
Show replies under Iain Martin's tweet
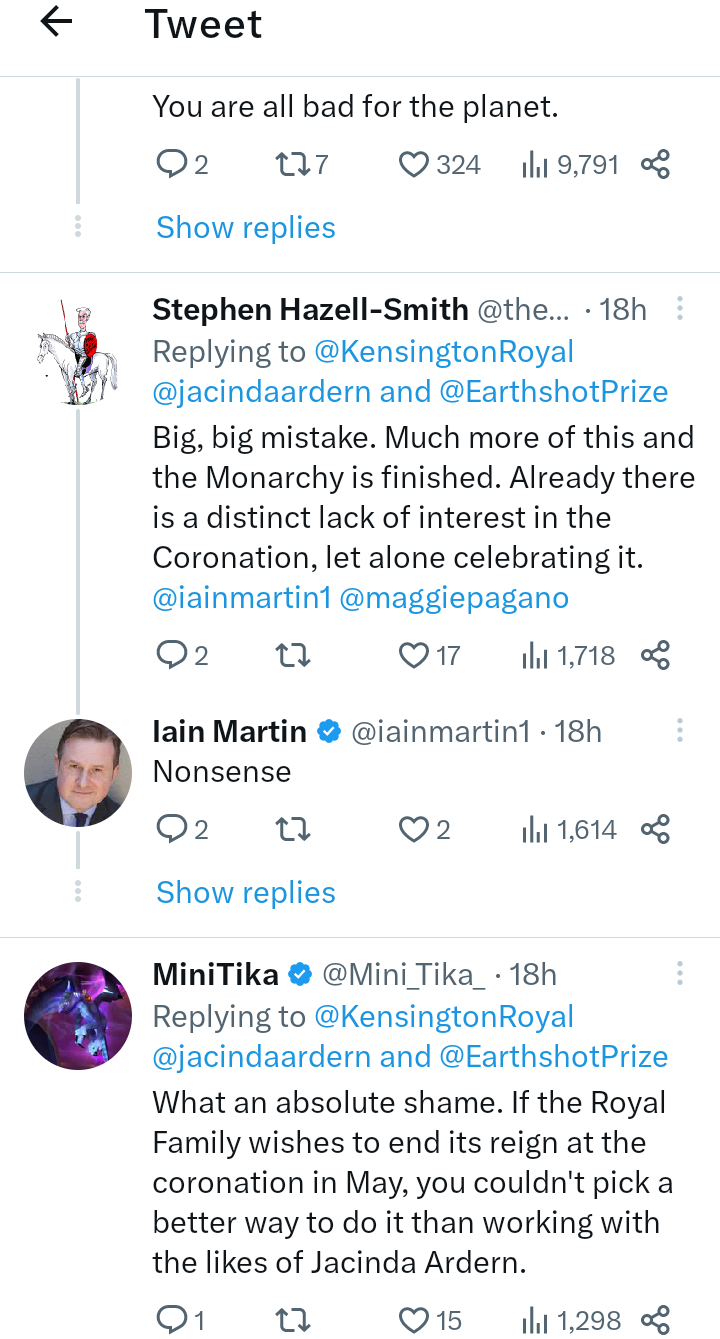[246, 893]
